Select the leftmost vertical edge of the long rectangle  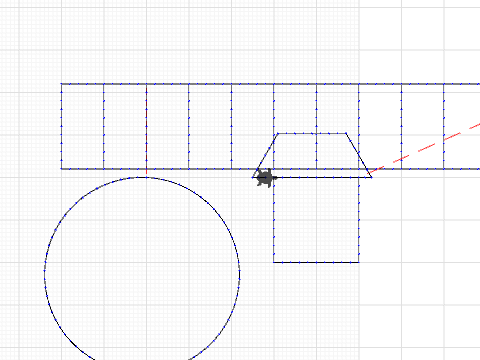pos(61,127)
